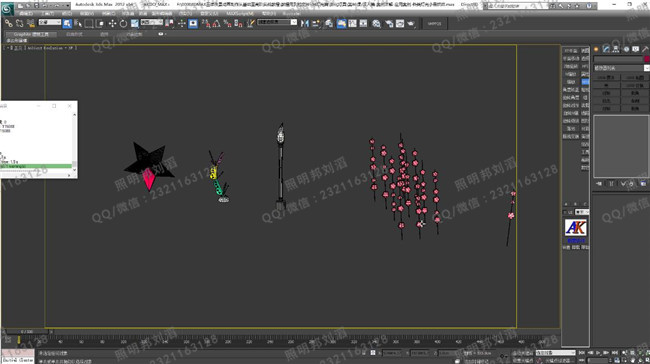
Task: Open the Layer Manager icon
Action: pos(328,24)
